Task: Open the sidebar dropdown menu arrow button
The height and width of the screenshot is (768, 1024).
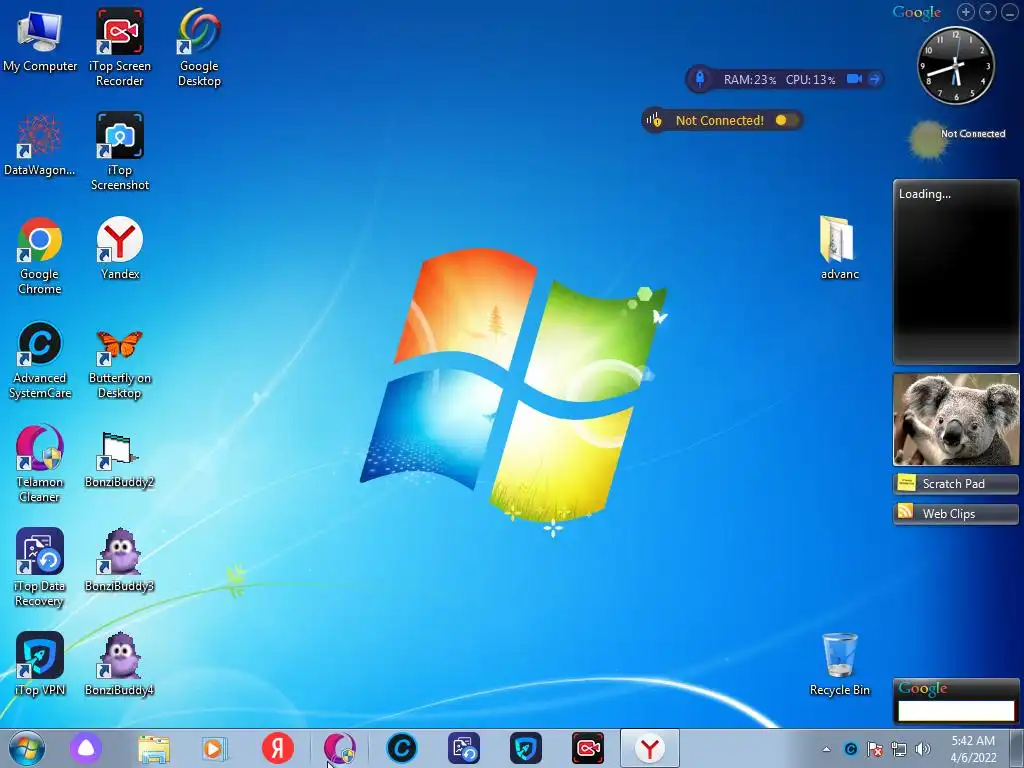Action: click(987, 12)
